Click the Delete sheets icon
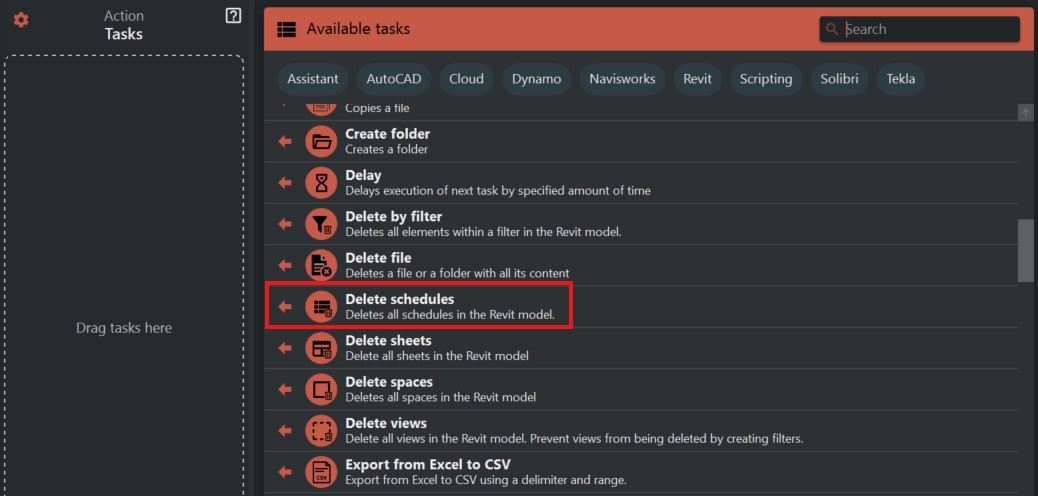Viewport: 1038px width, 496px height. tap(321, 348)
